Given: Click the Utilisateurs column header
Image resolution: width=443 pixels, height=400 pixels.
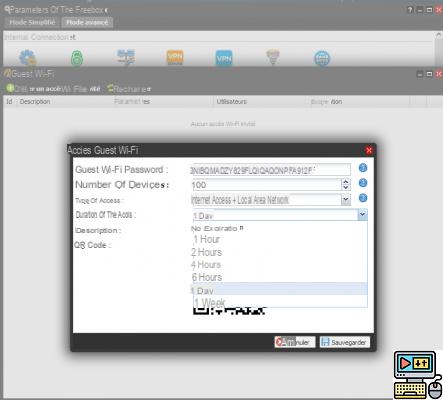Looking at the screenshot, I should click(x=232, y=101).
